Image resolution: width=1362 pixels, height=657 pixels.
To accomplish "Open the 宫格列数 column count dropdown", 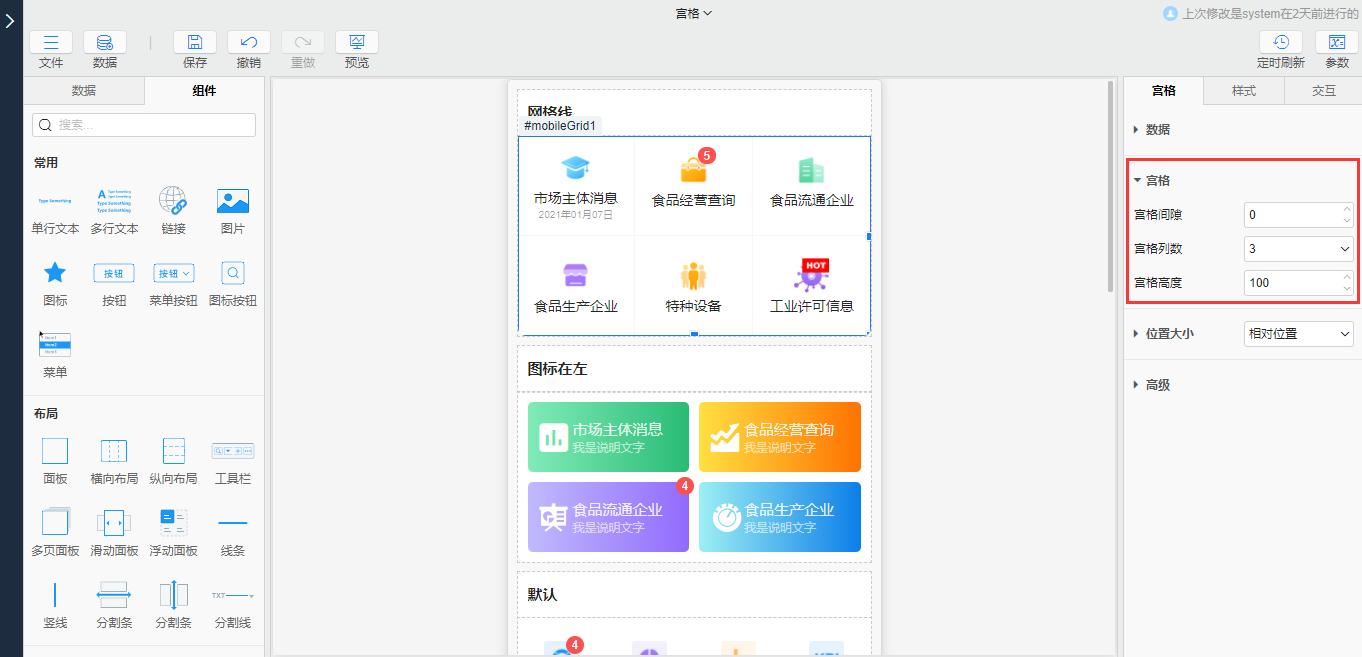I will tap(1299, 249).
